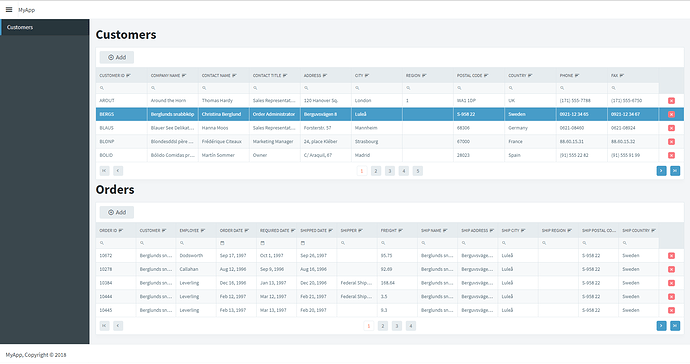The width and height of the screenshot is (690, 364).
Task: Select Customers in the sidebar
Action: point(45,27)
